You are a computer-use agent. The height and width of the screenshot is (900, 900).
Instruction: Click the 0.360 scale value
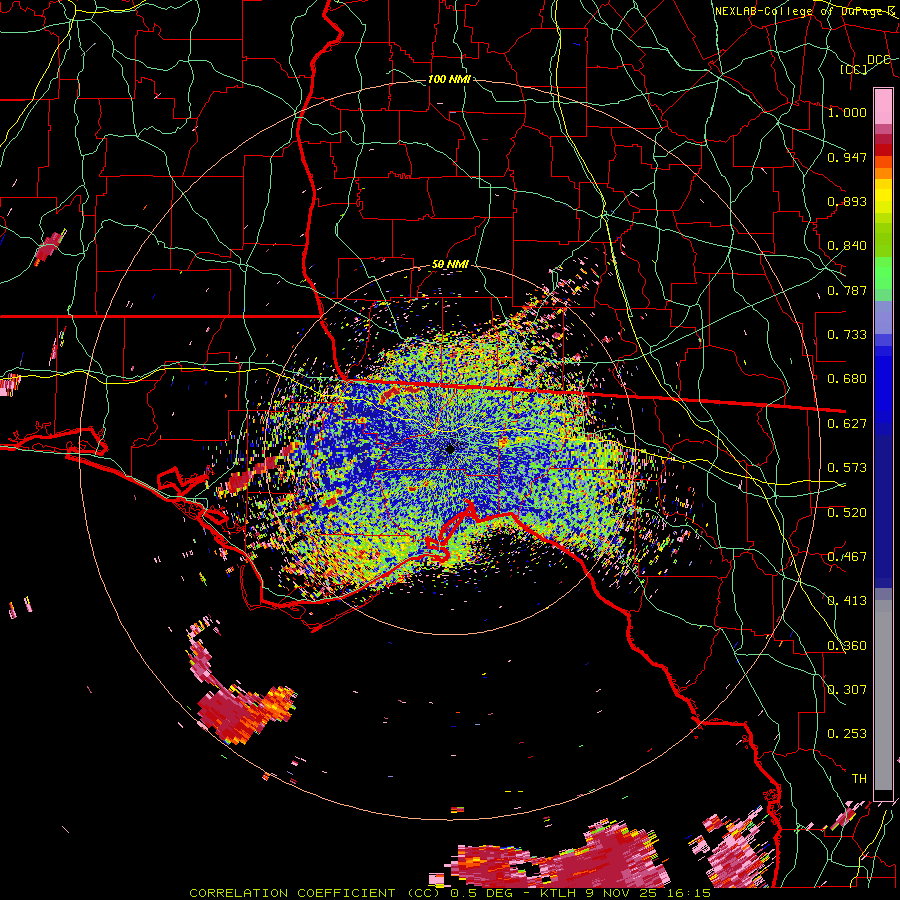(847, 646)
